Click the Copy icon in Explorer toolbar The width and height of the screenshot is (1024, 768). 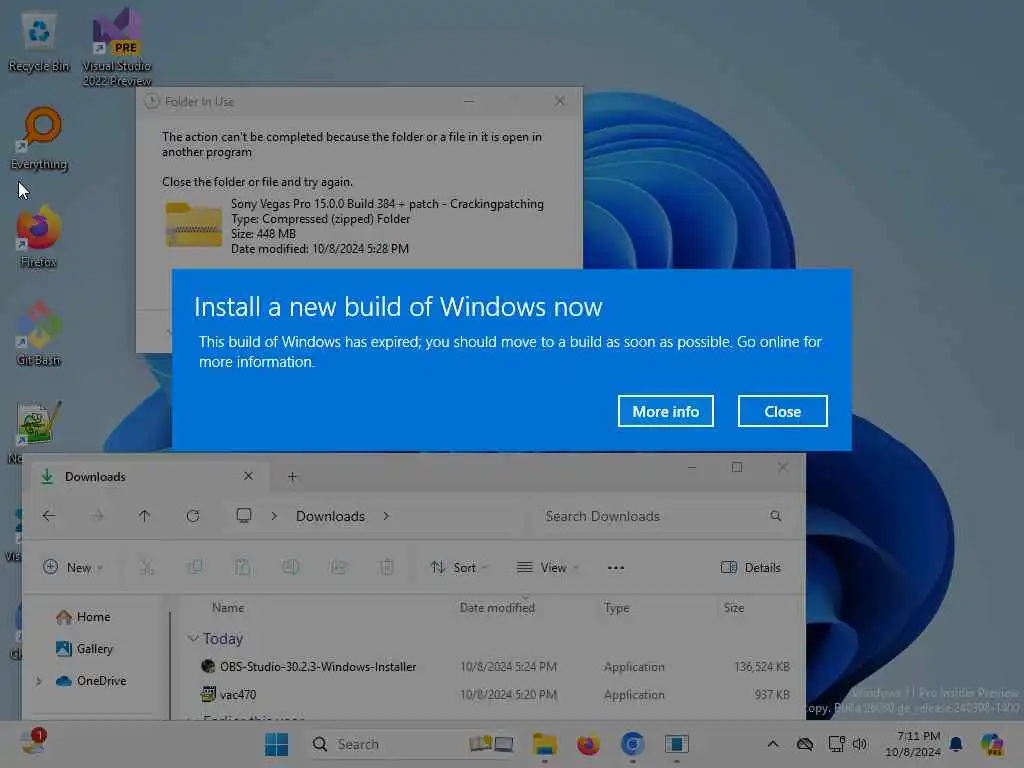point(195,568)
